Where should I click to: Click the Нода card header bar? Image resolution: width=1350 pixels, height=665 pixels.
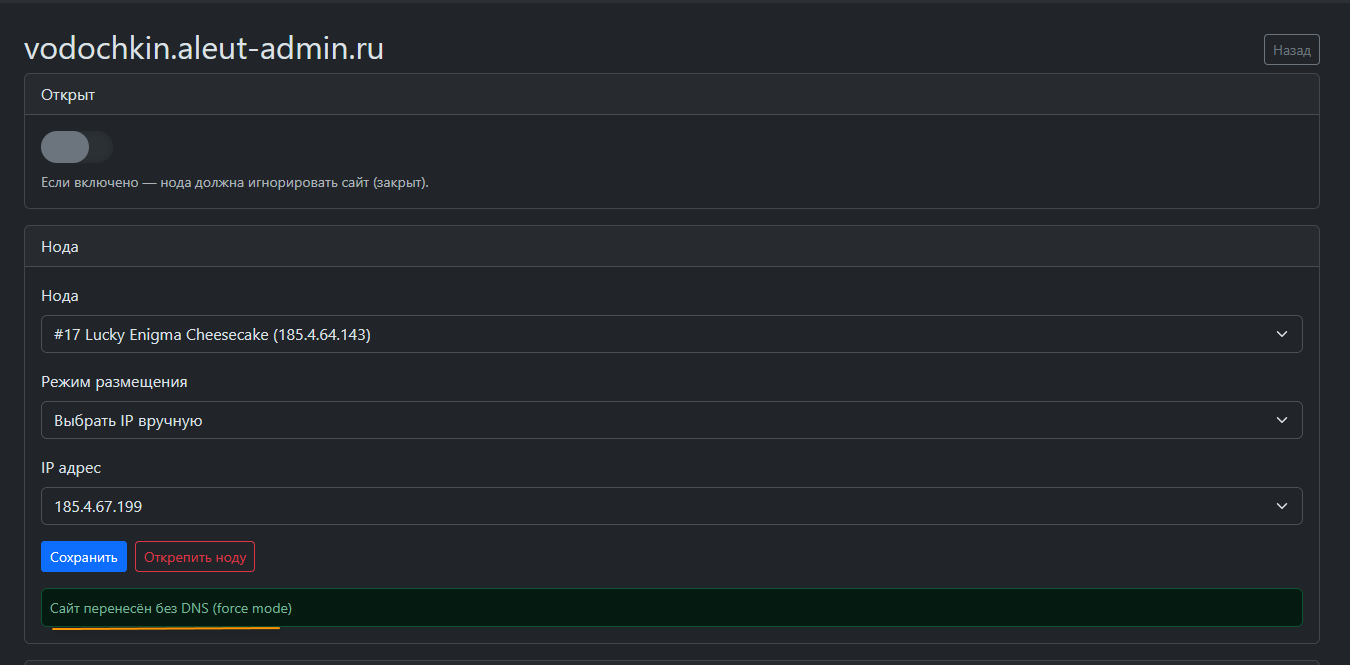pyautogui.click(x=671, y=246)
